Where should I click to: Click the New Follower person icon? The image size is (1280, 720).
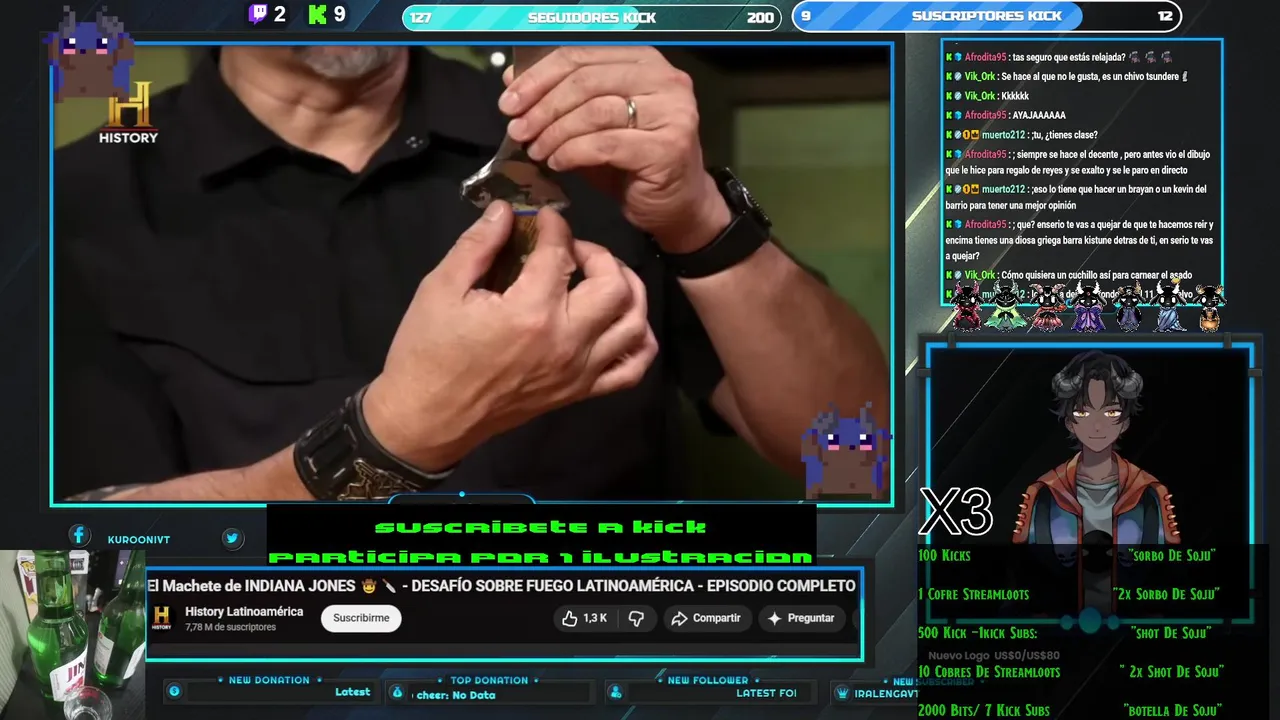[x=616, y=692]
